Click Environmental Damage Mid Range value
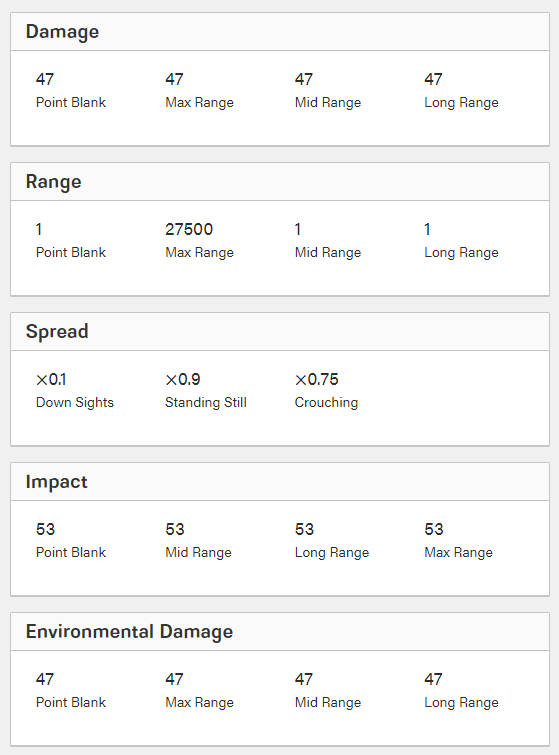Viewport: 559px width, 755px height. click(x=303, y=679)
